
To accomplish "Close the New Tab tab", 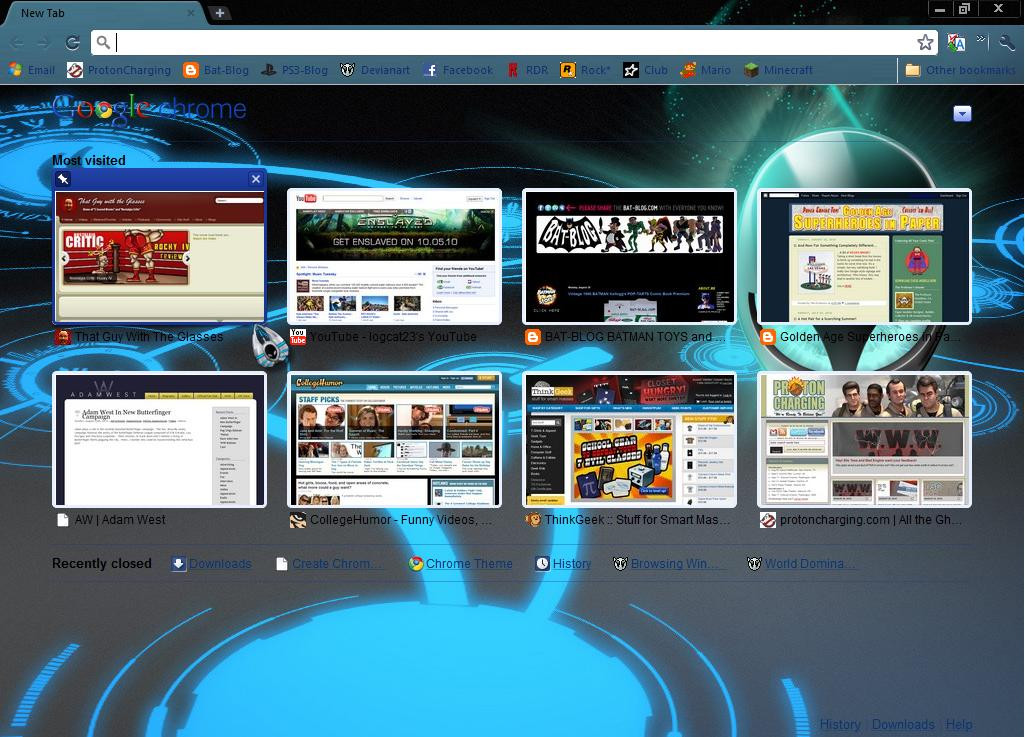I will (191, 12).
